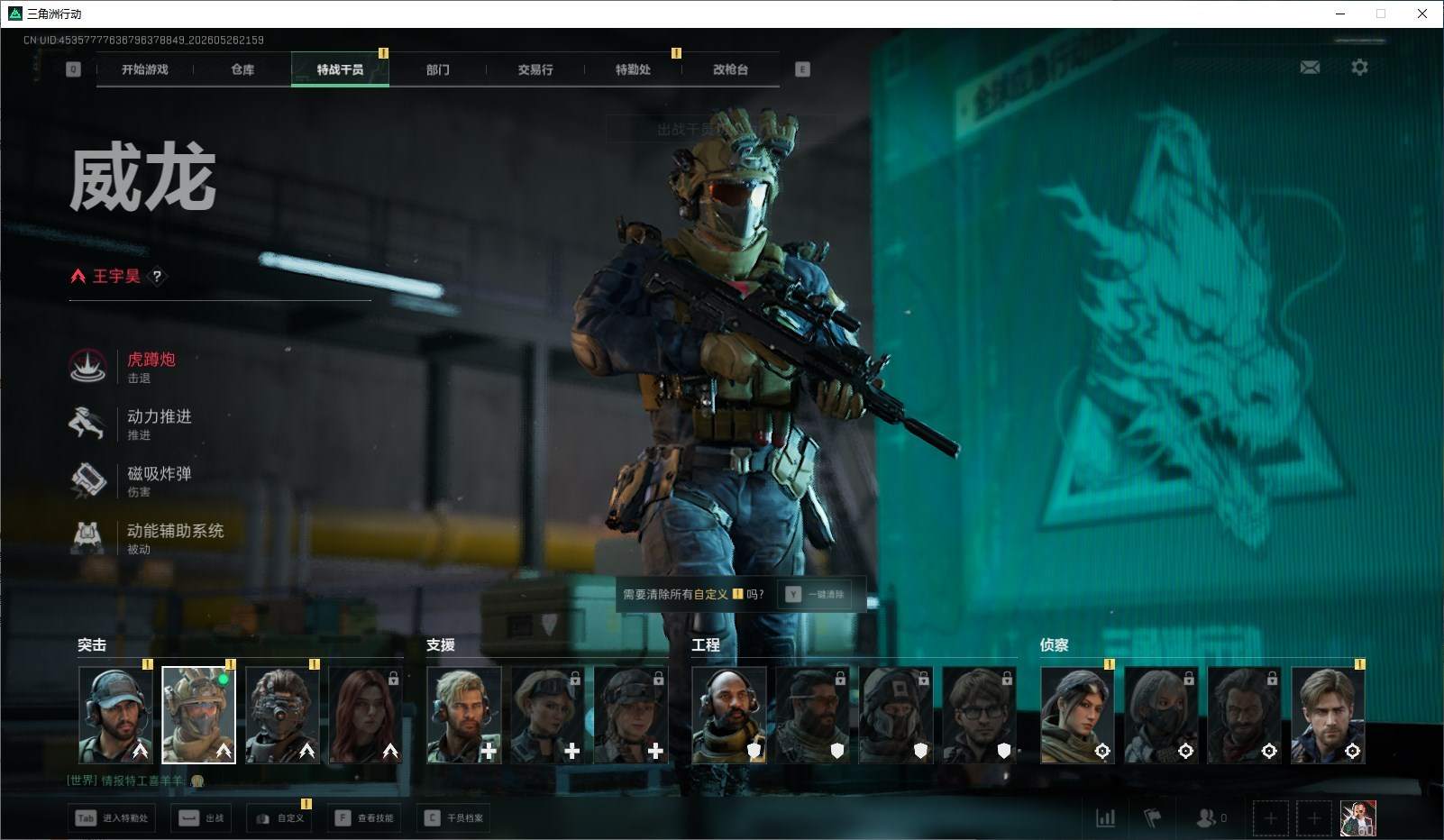Image resolution: width=1444 pixels, height=840 pixels.
Task: Open the player avatar in bottom bar
Action: [x=1358, y=818]
